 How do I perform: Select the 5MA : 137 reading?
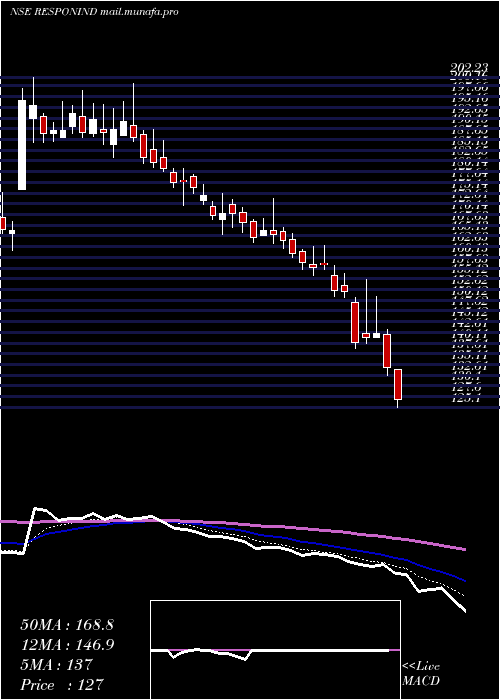[56, 665]
